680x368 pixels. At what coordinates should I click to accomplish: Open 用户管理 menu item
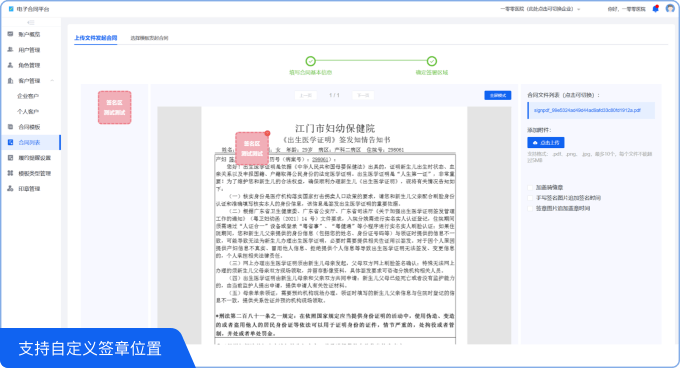coord(30,50)
